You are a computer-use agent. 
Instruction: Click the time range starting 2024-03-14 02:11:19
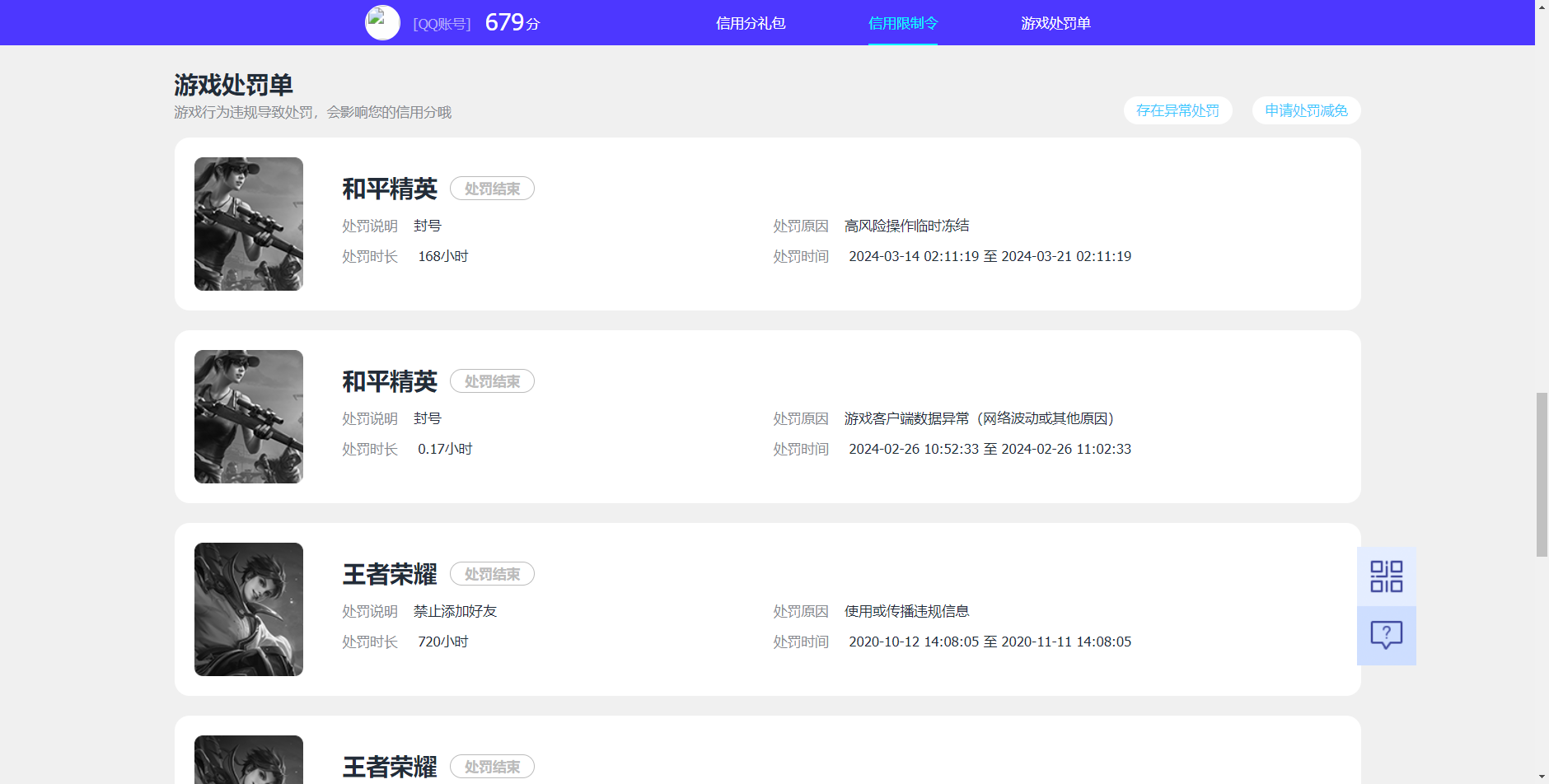coord(990,256)
